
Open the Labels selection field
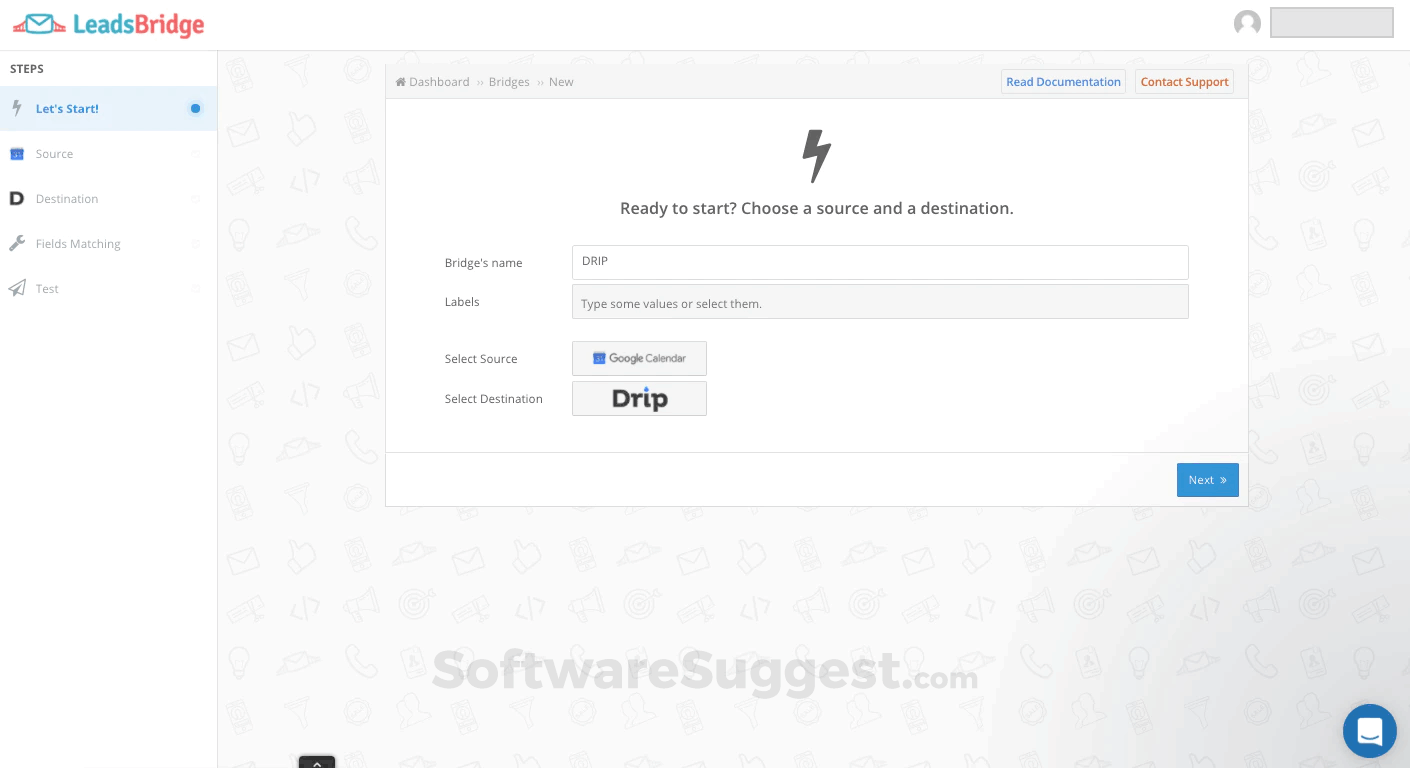pos(880,301)
